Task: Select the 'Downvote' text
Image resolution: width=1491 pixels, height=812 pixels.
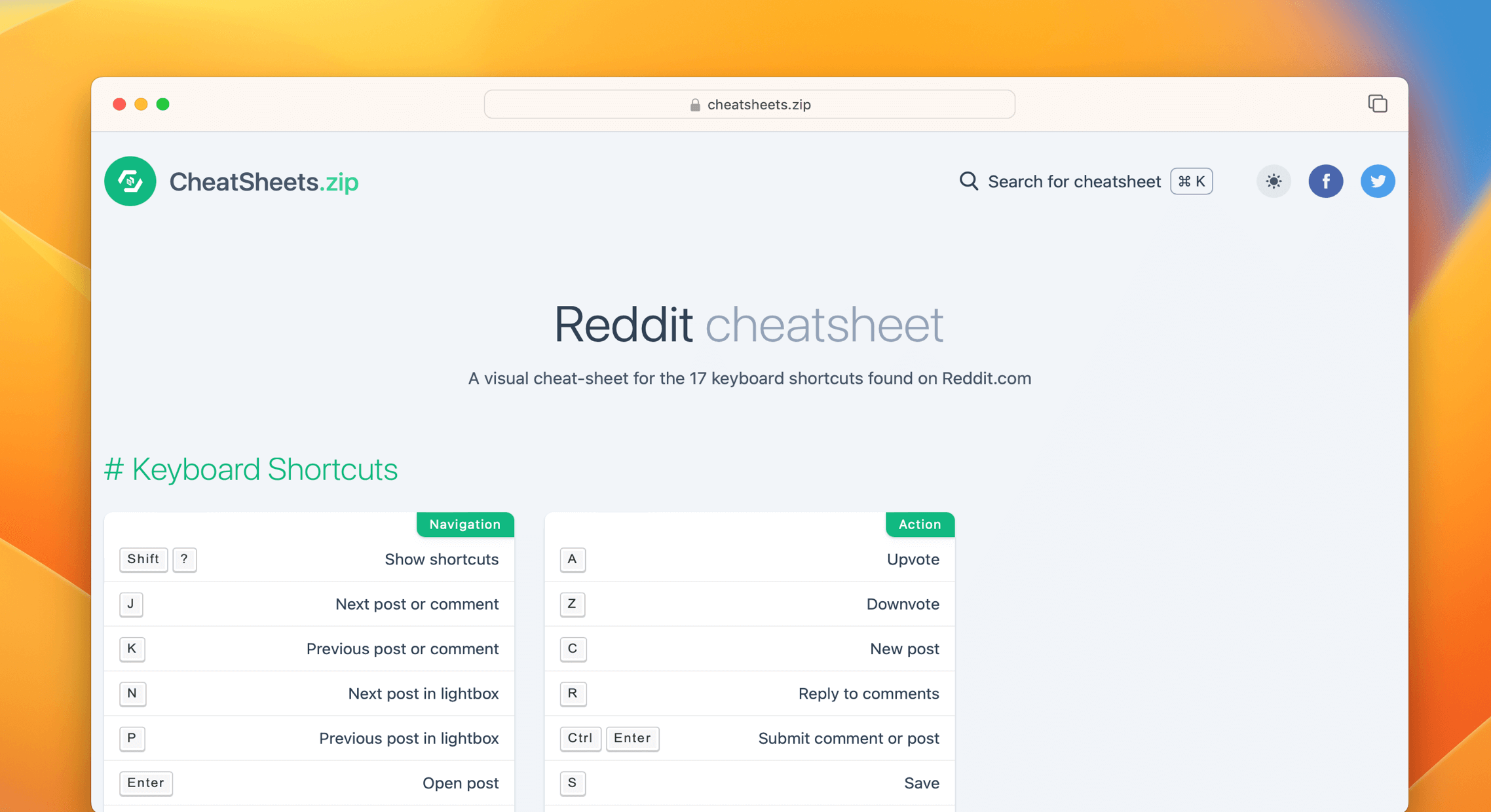Action: (903, 604)
